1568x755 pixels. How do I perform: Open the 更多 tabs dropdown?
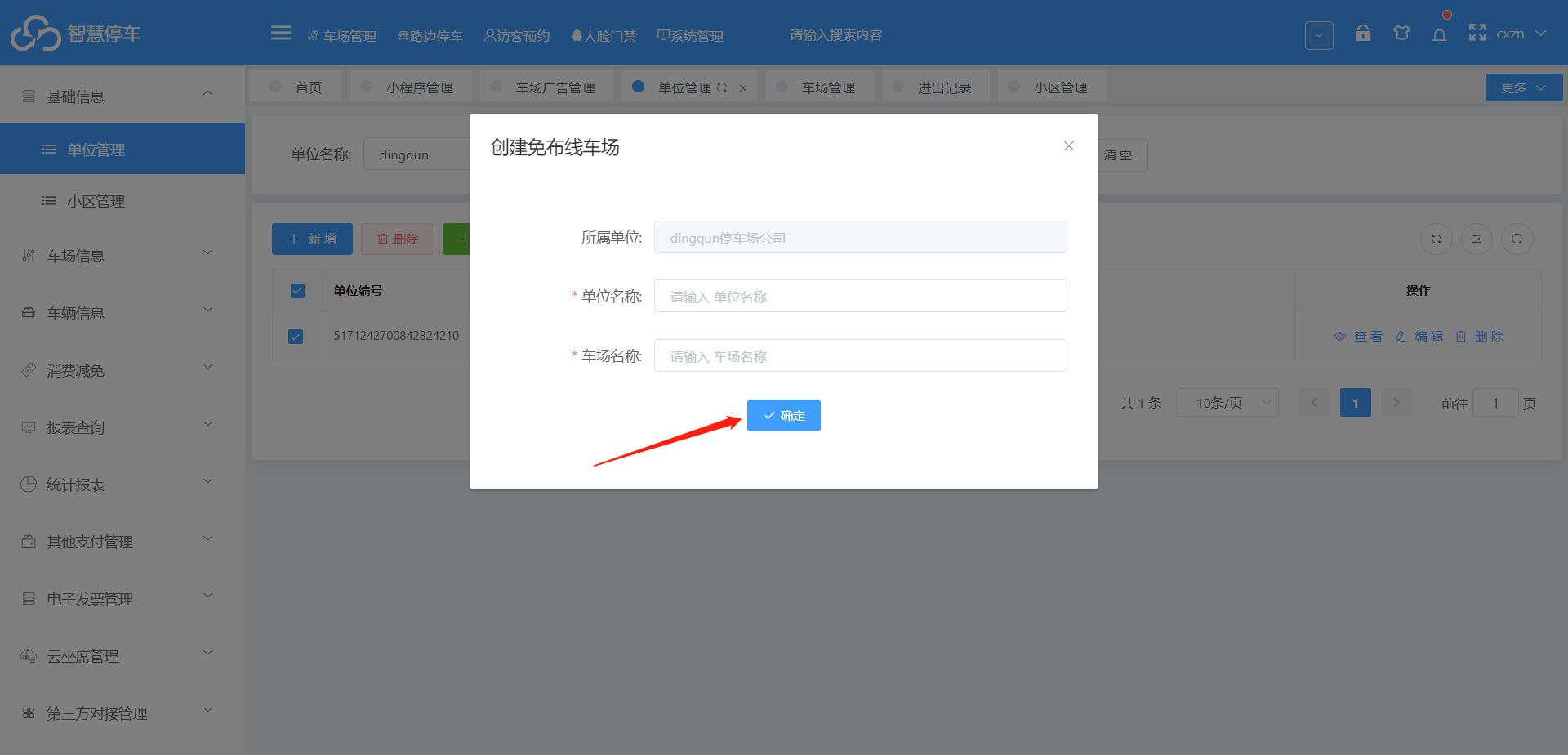tap(1524, 87)
